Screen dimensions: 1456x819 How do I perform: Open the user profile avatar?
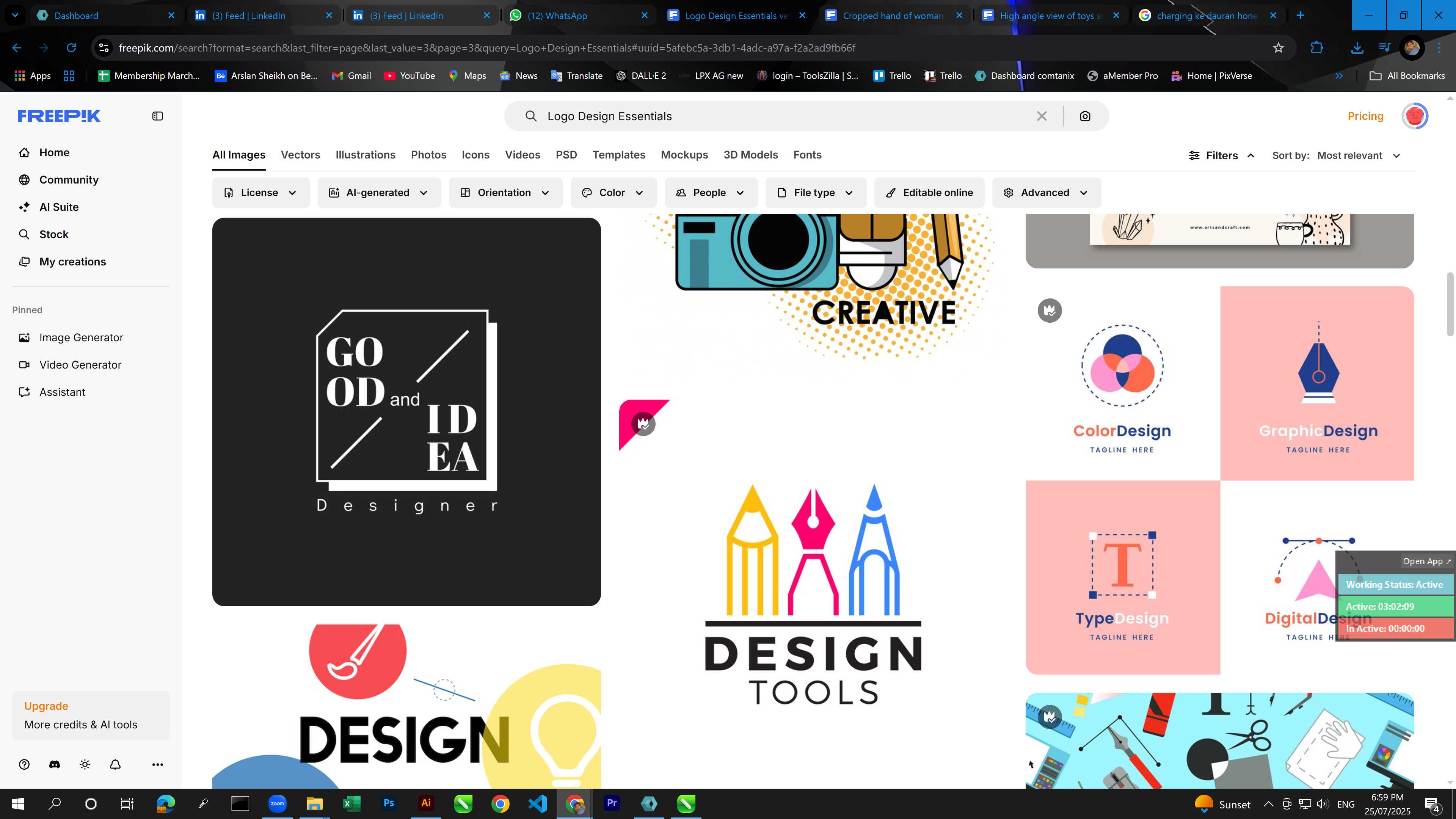tap(1415, 116)
